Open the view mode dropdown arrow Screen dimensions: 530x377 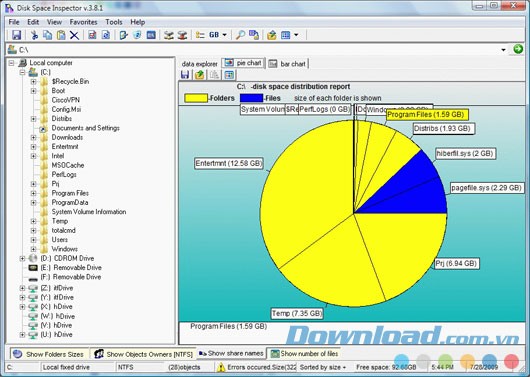(x=296, y=35)
